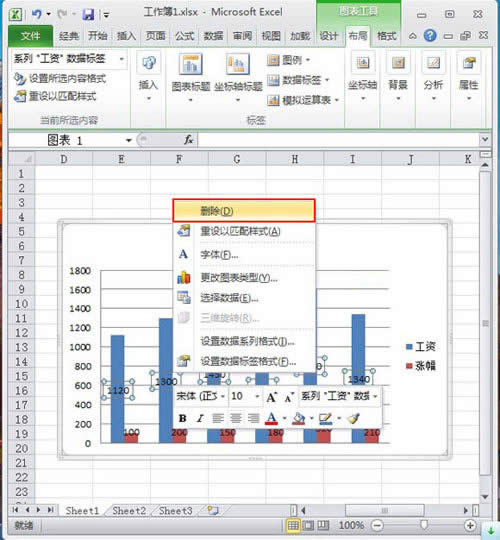Click the format painter brush icon
Screen dimensions: 500x540
(354, 418)
